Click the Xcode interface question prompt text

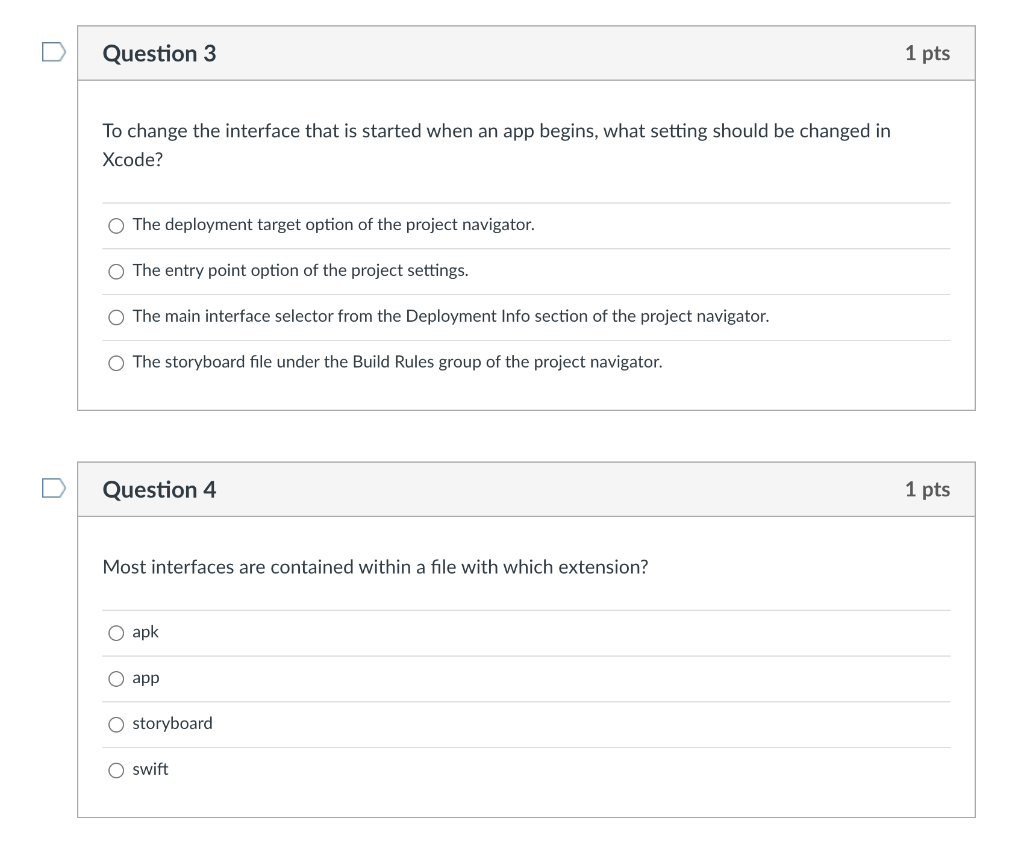point(496,132)
